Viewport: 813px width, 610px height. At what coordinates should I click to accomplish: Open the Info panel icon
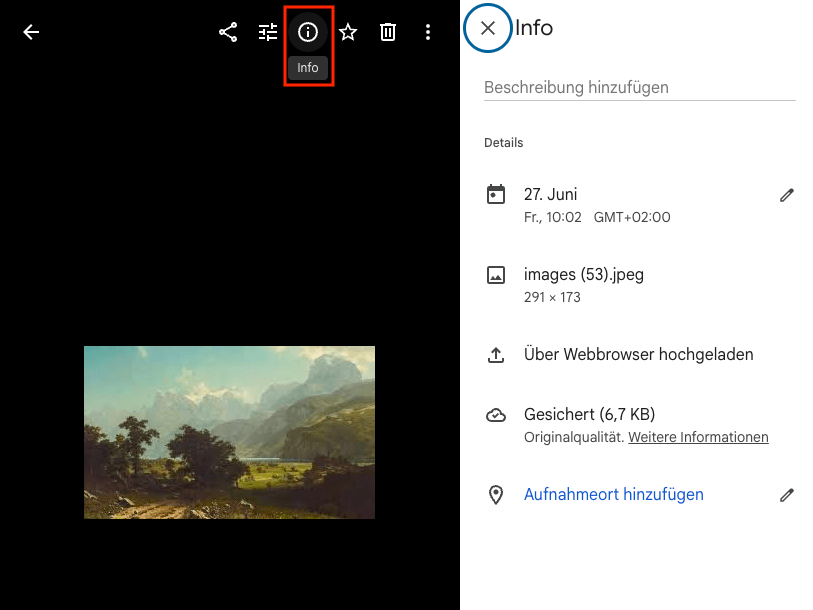[x=308, y=31]
